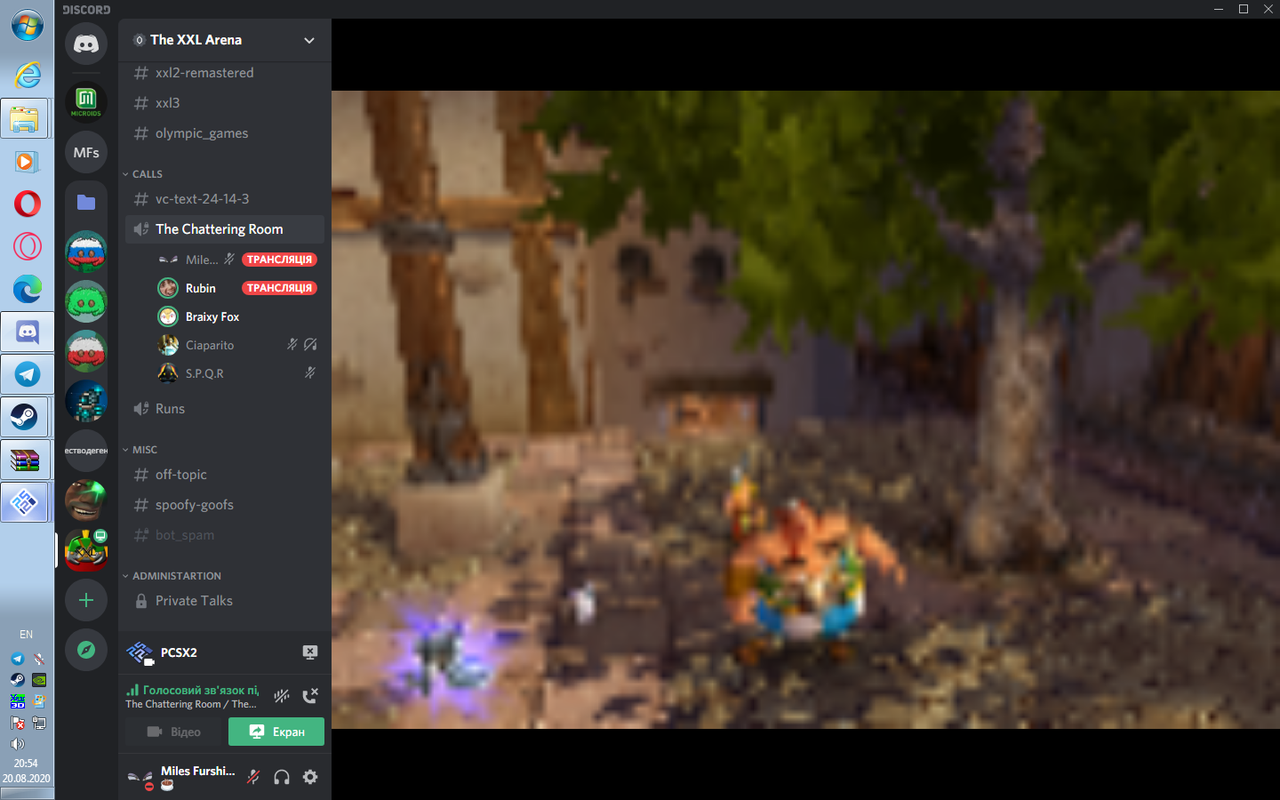Click Mile... user's ТРАНСЛЯЦІЯ live badge
This screenshot has height=800, width=1280.
(279, 260)
